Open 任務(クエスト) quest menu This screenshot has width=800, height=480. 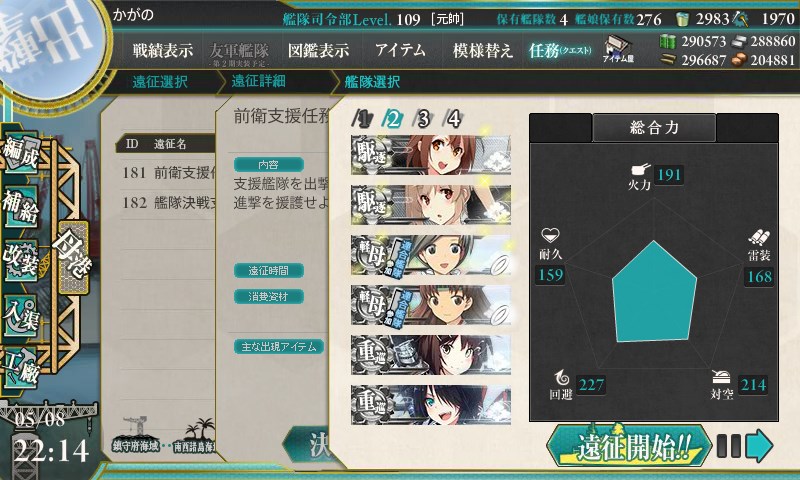(x=560, y=50)
